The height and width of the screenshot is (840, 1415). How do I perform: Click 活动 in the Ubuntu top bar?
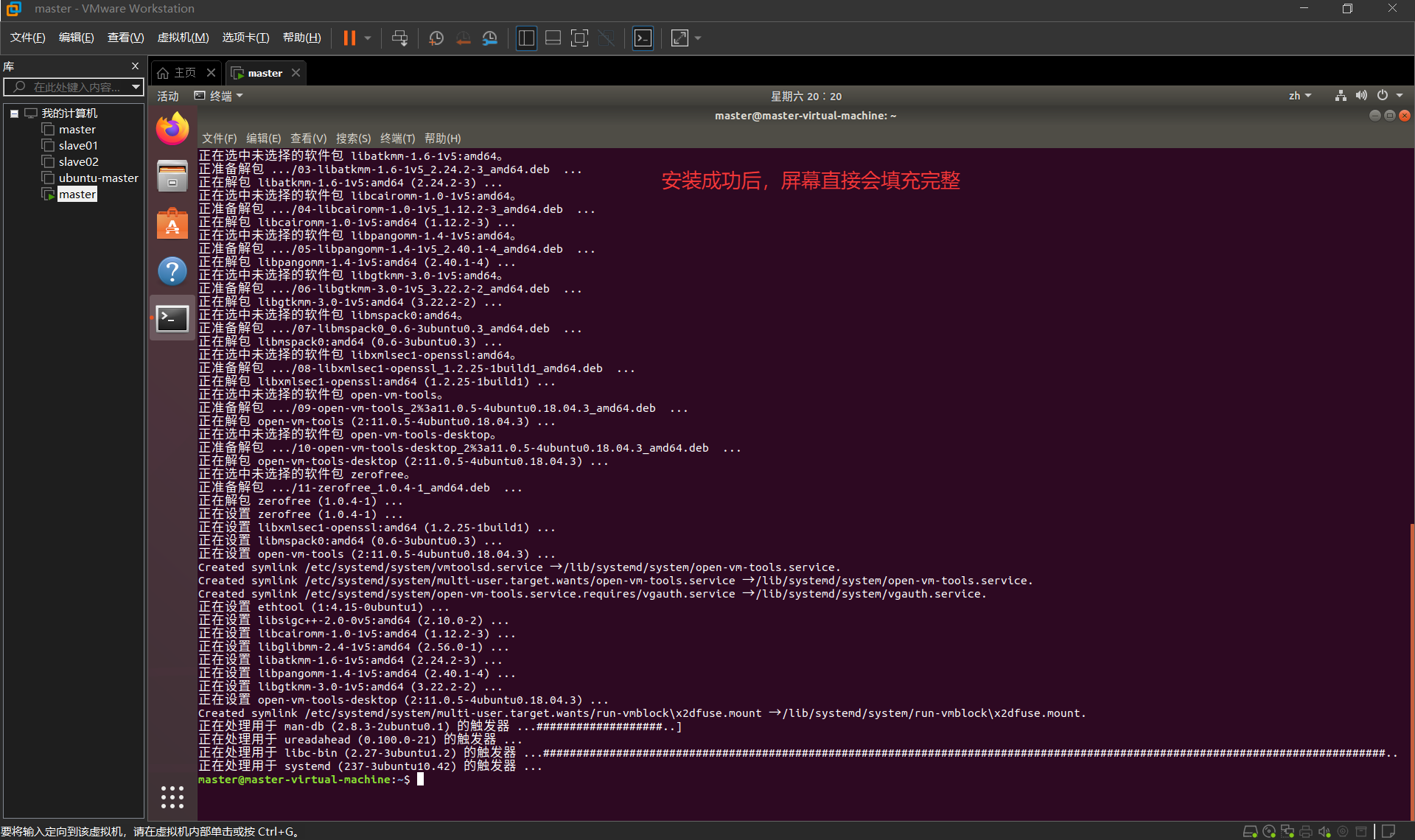point(167,95)
